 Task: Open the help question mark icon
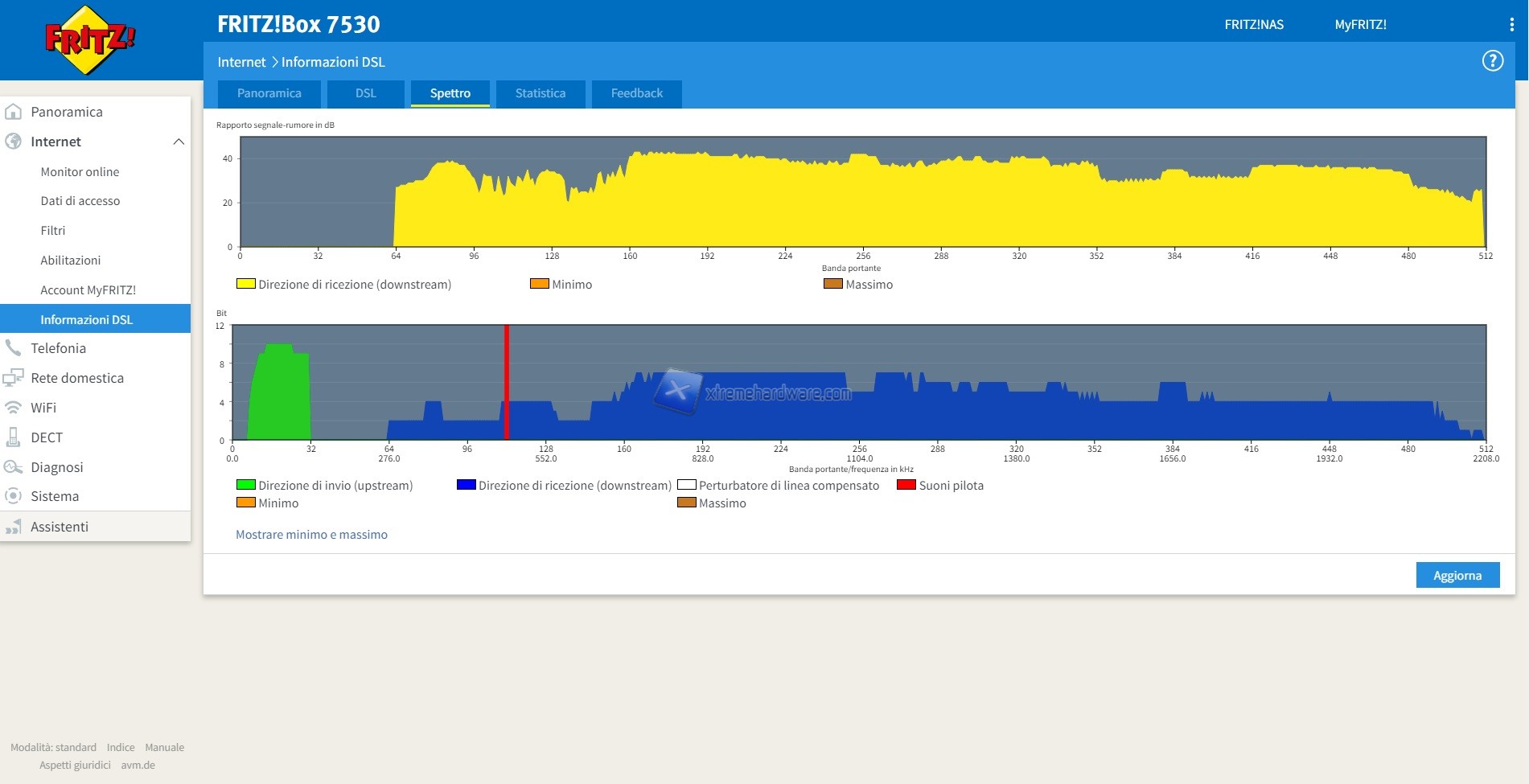[1492, 61]
